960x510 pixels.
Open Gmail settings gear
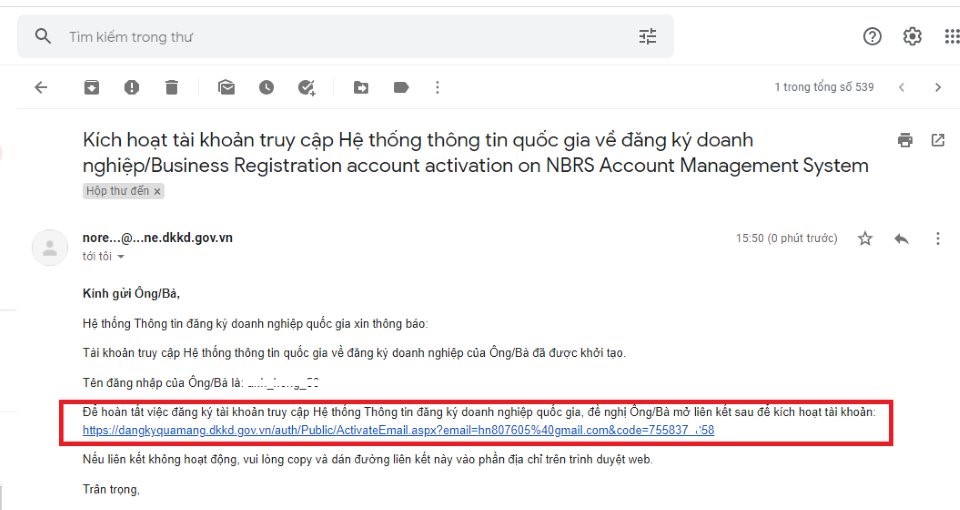coord(912,37)
